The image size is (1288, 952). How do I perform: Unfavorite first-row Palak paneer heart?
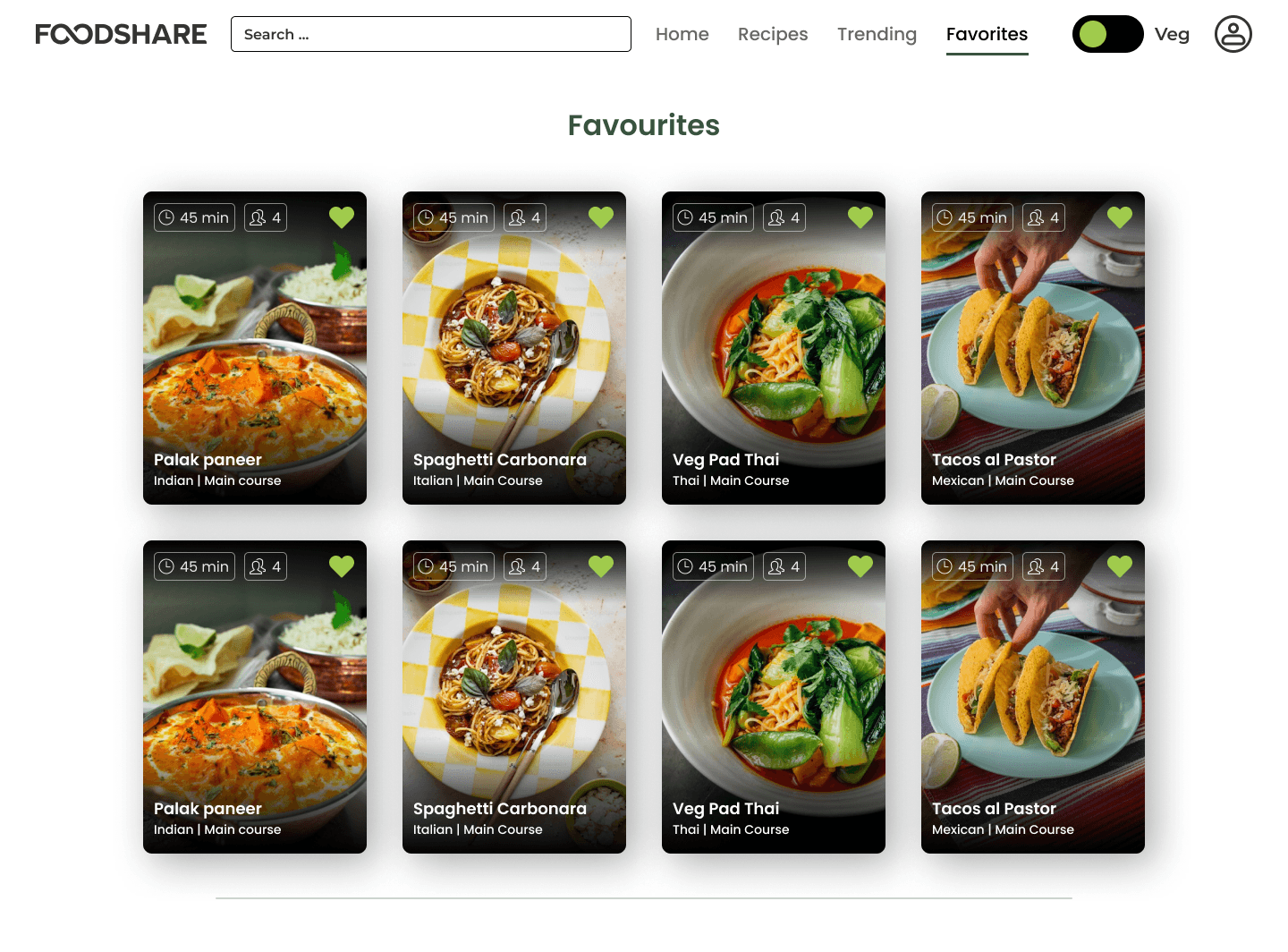[x=342, y=217]
